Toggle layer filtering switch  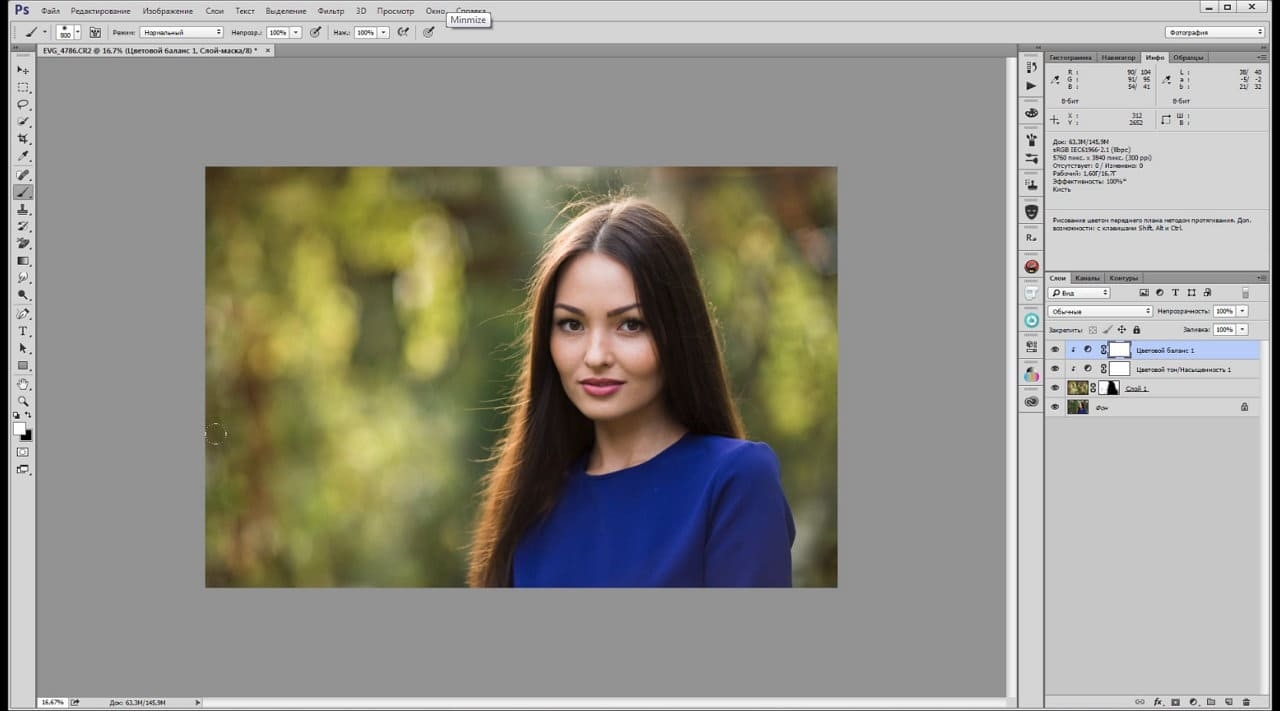coord(1245,293)
